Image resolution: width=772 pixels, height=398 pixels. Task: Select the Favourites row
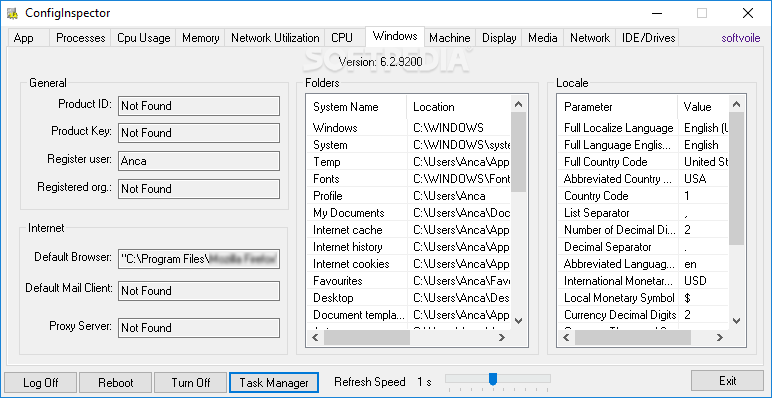pos(409,281)
